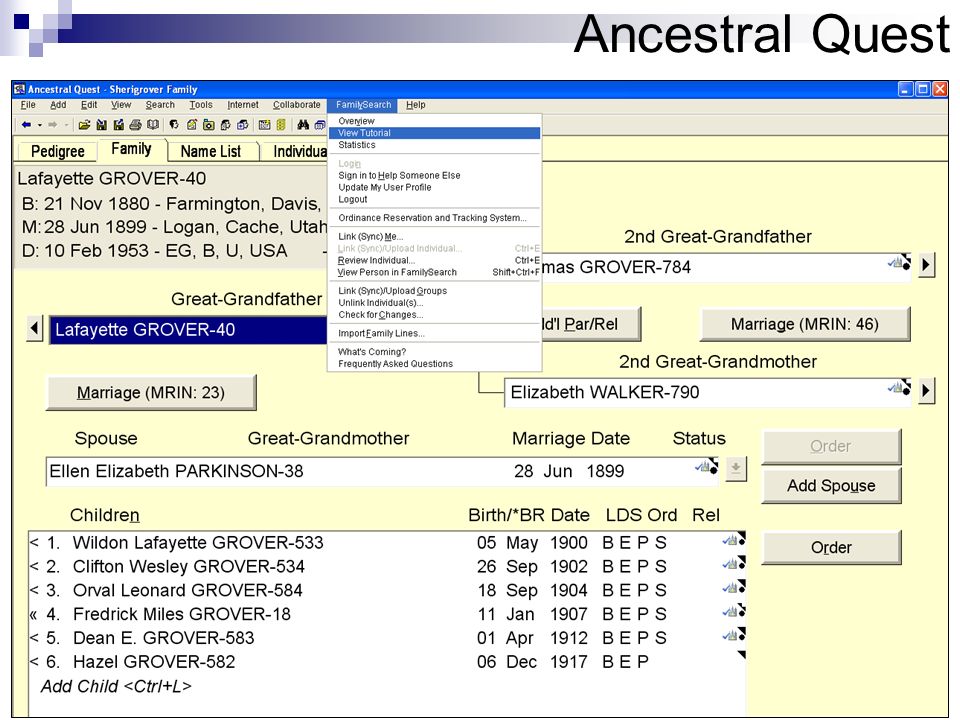Open the File menu

[28, 105]
